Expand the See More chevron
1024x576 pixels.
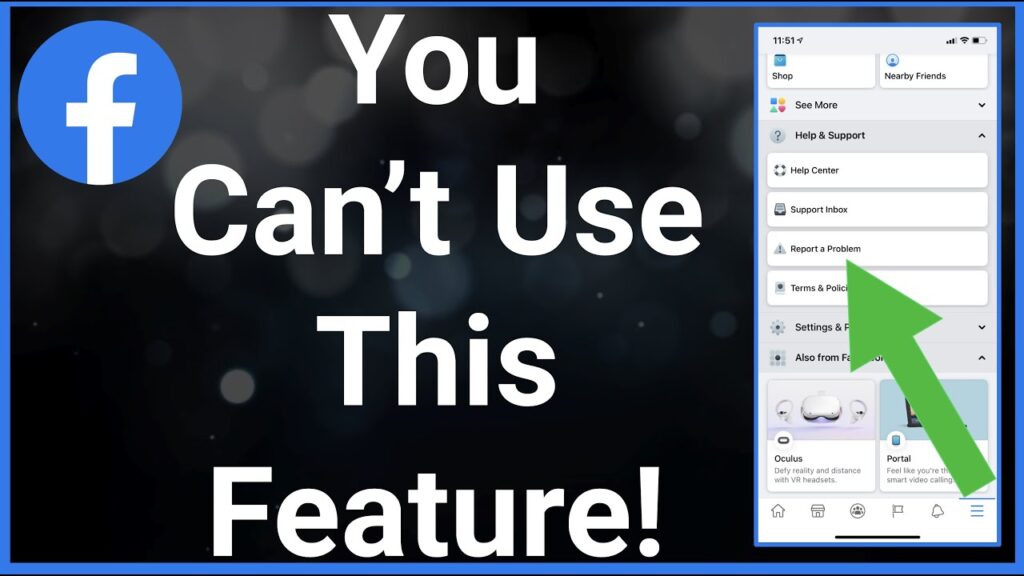tap(982, 105)
